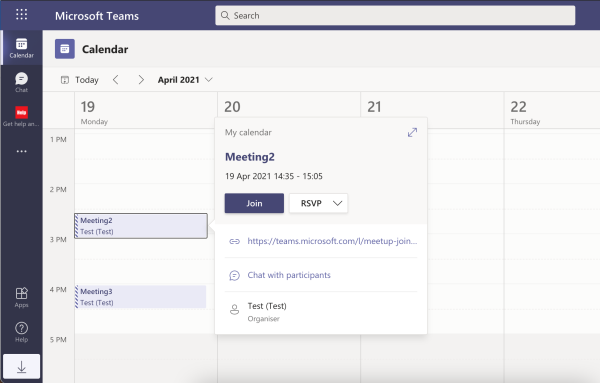The height and width of the screenshot is (383, 600).
Task: Show more apps ellipsis in sidebar
Action: click(x=21, y=151)
